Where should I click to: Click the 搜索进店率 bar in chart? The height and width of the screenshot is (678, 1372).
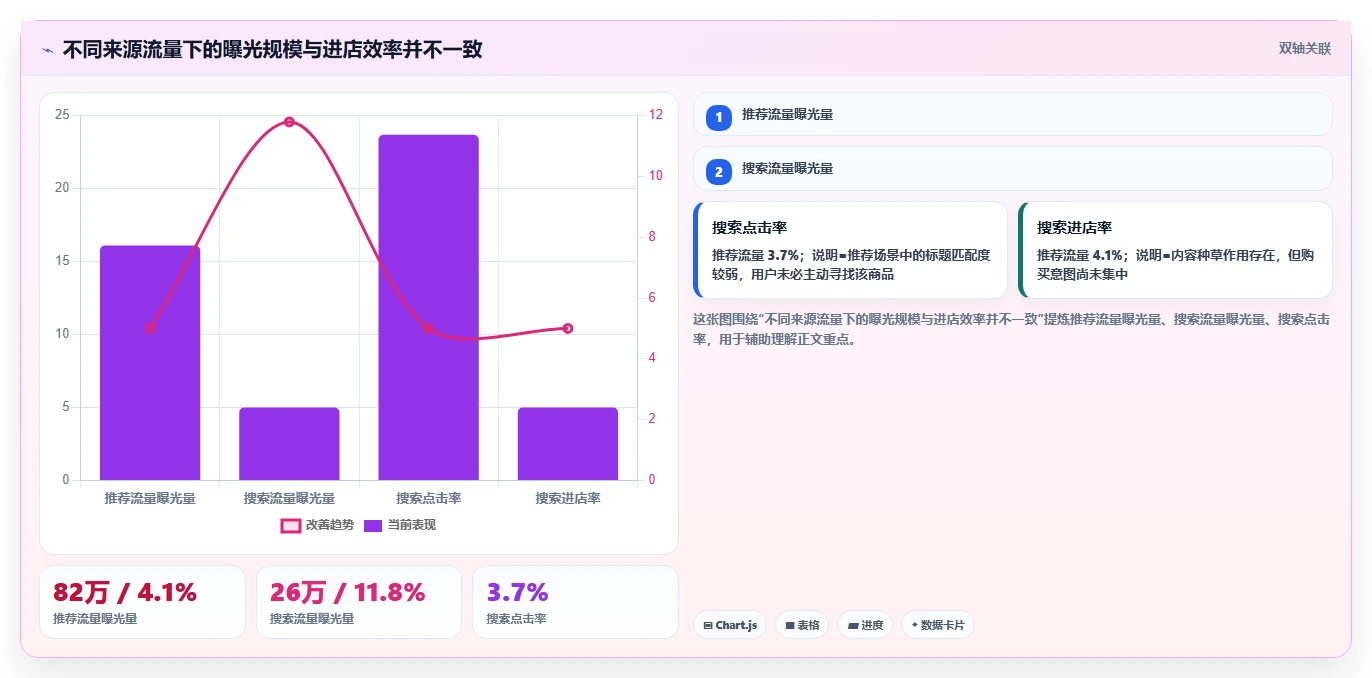click(568, 444)
